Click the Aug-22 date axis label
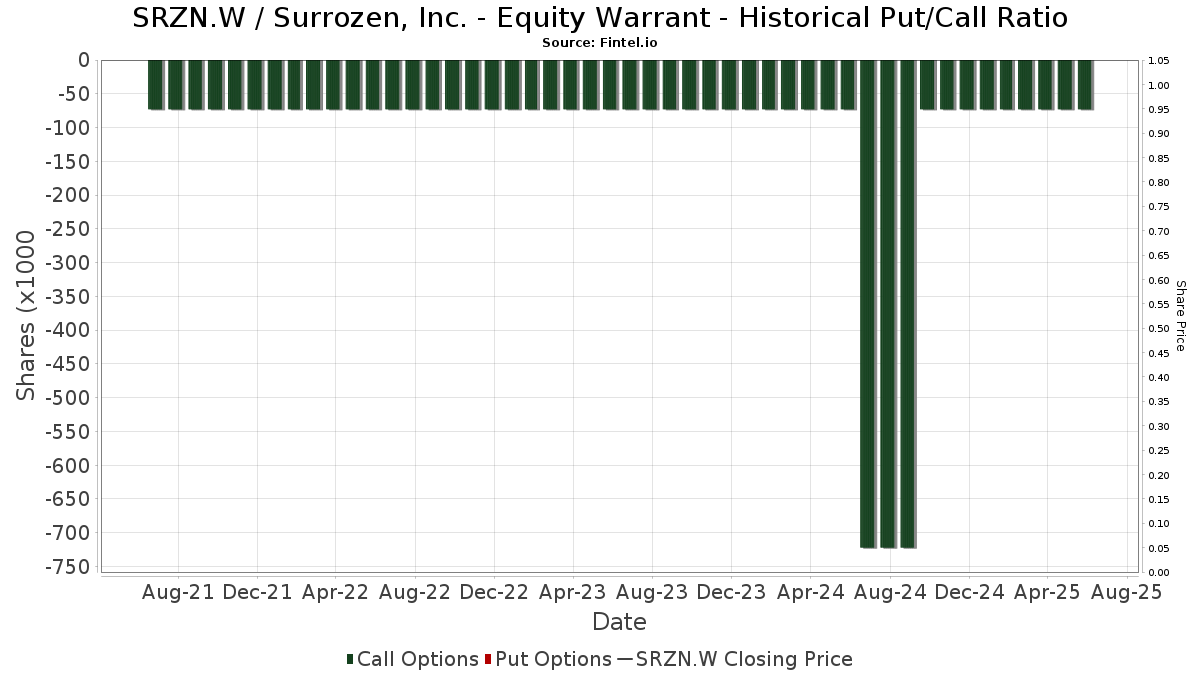The image size is (1200, 675). click(415, 592)
